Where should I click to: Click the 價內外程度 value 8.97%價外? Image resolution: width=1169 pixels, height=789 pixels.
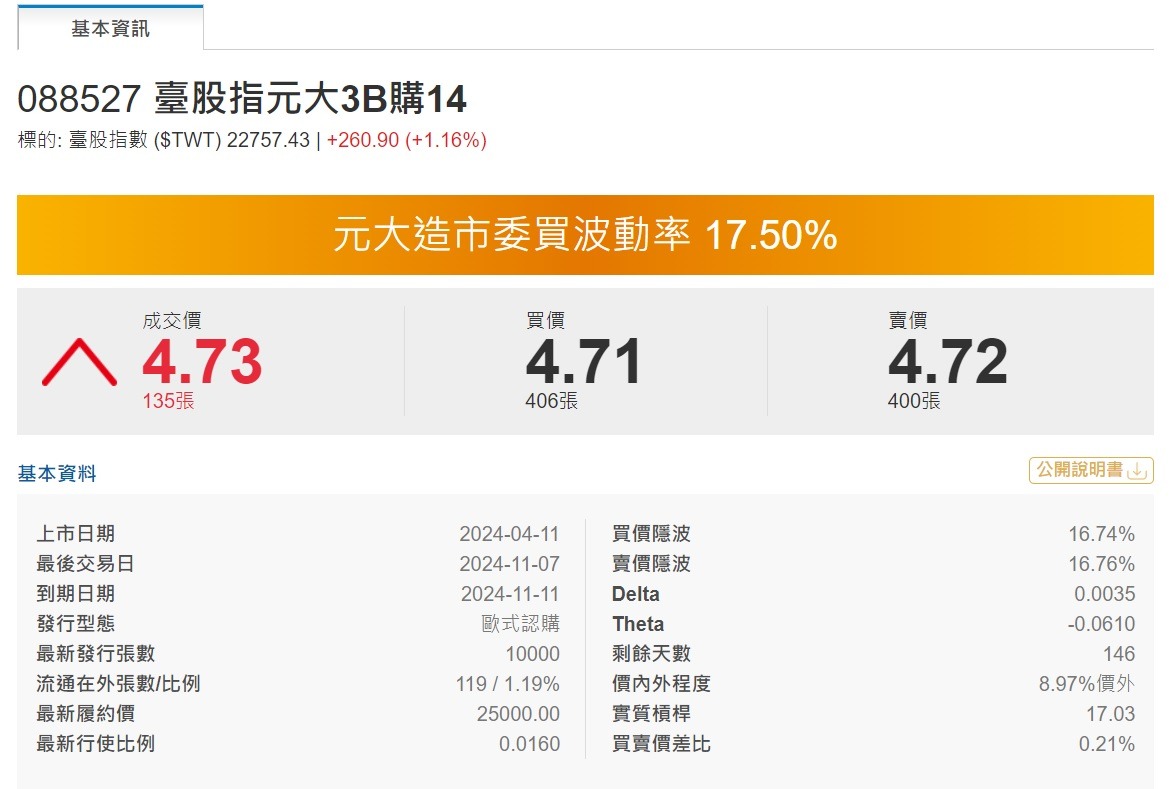click(x=1086, y=684)
